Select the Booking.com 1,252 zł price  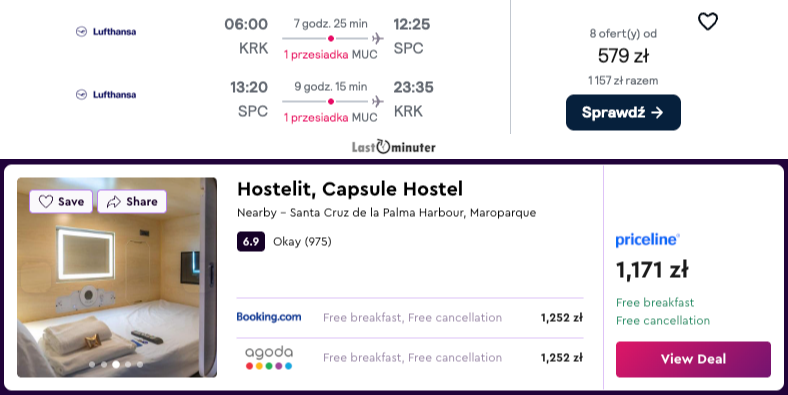tap(561, 318)
